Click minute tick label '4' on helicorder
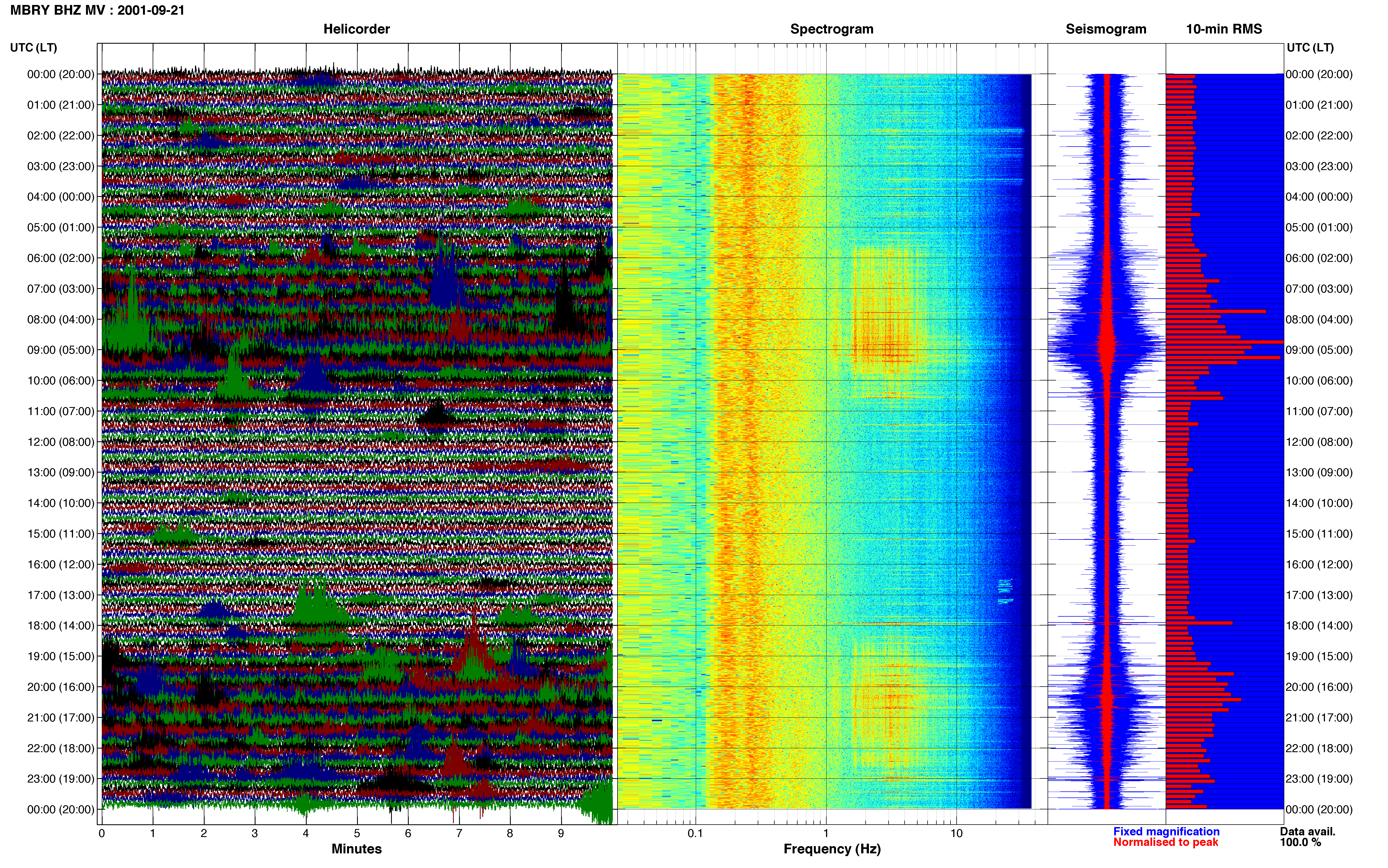The height and width of the screenshot is (868, 1388). 306,833
